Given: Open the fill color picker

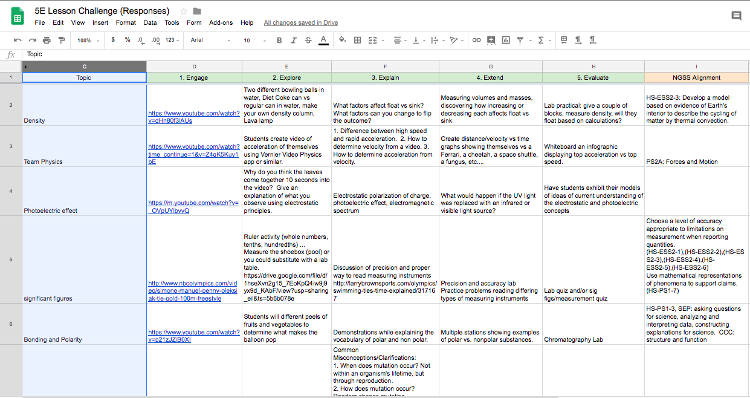Looking at the screenshot, I should point(342,40).
